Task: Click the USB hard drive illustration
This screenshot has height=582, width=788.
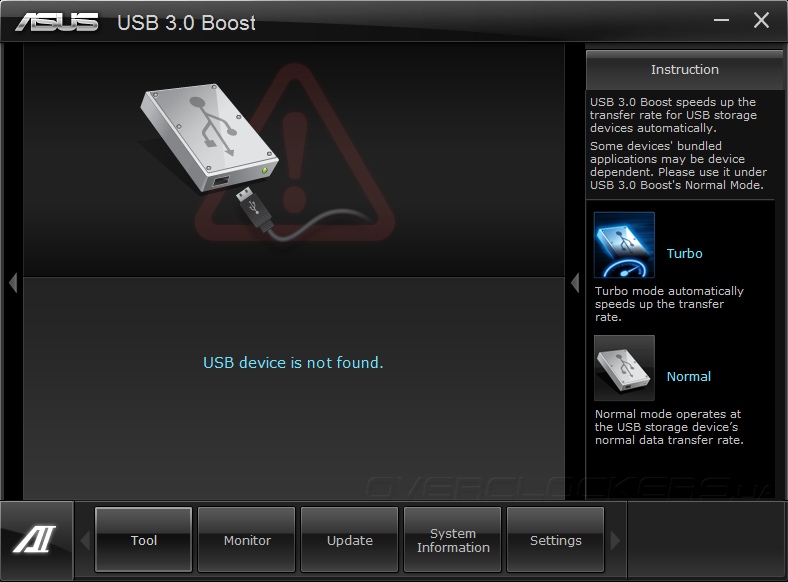Action: (x=209, y=137)
